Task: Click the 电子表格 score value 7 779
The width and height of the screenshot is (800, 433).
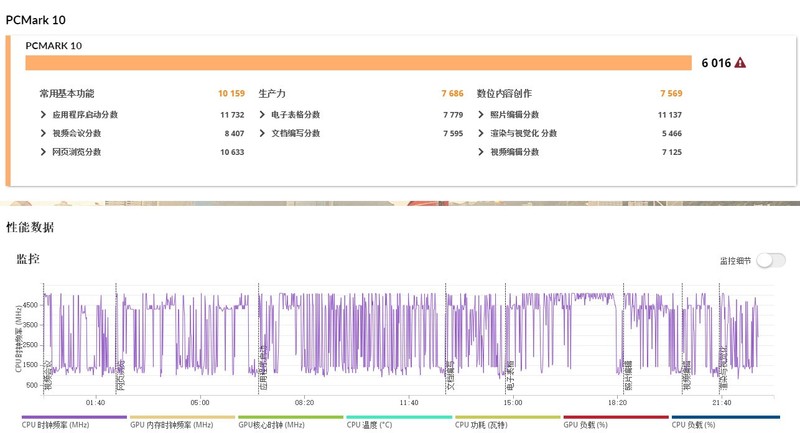Action: tap(453, 115)
